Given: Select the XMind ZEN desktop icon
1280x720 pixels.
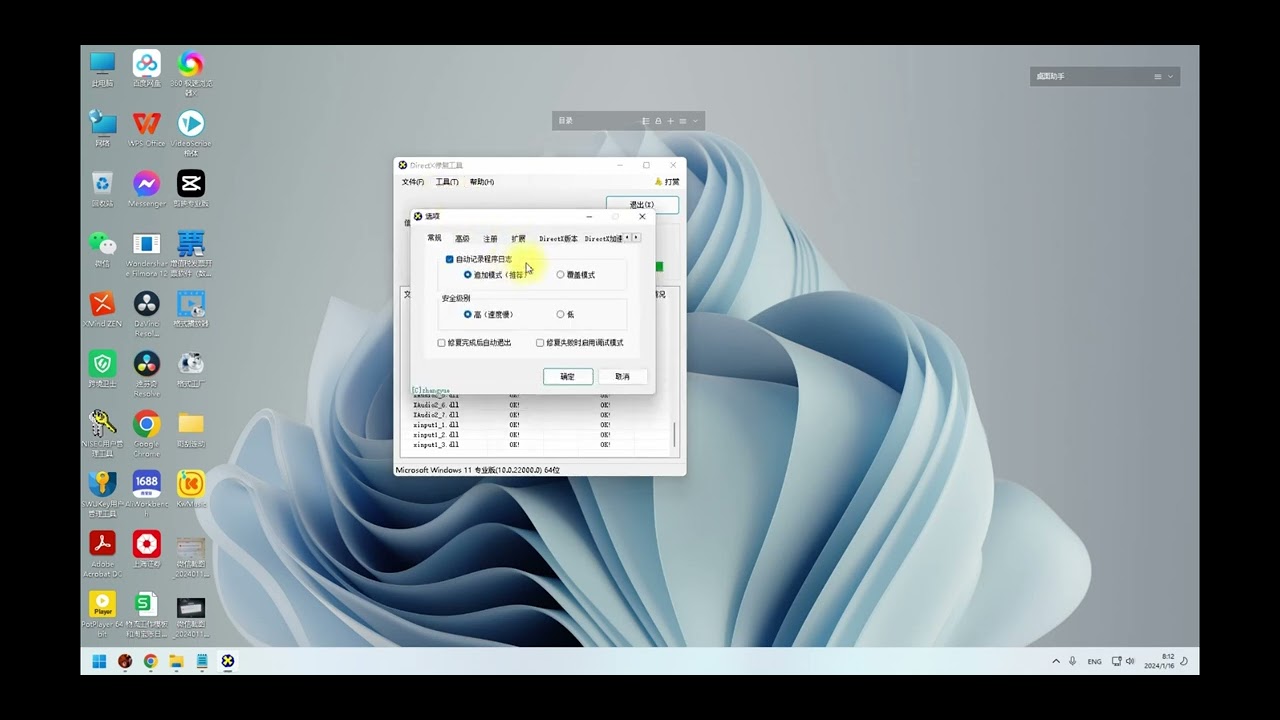Looking at the screenshot, I should pos(102,308).
